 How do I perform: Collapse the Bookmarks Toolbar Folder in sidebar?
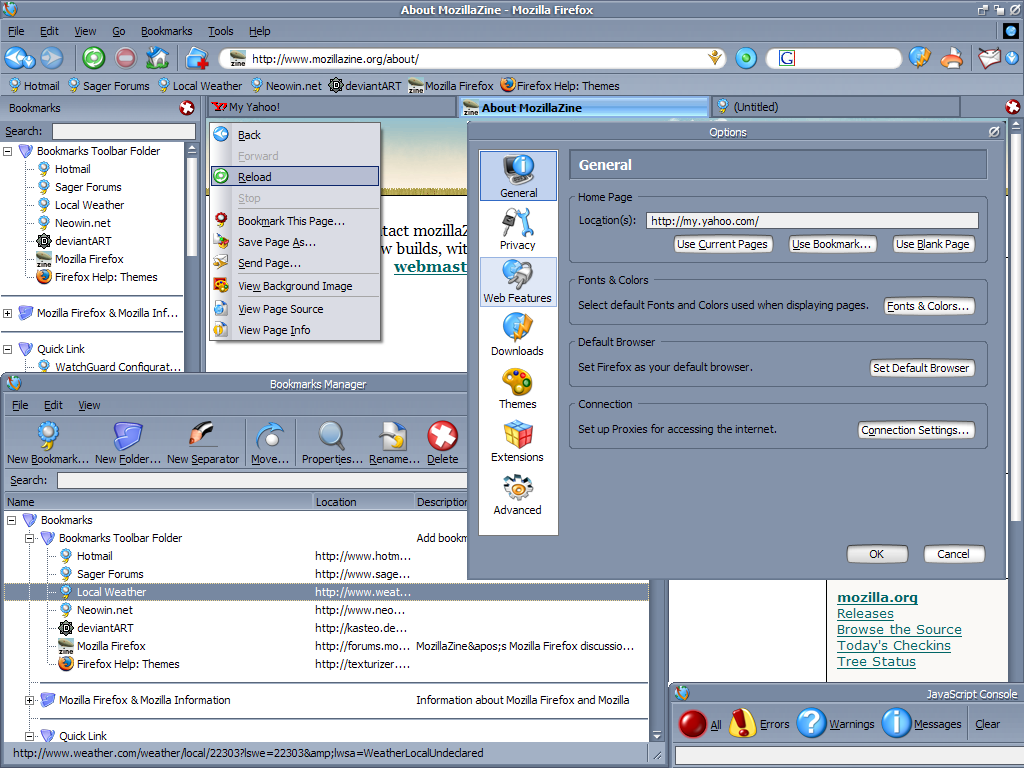pyautogui.click(x=9, y=150)
